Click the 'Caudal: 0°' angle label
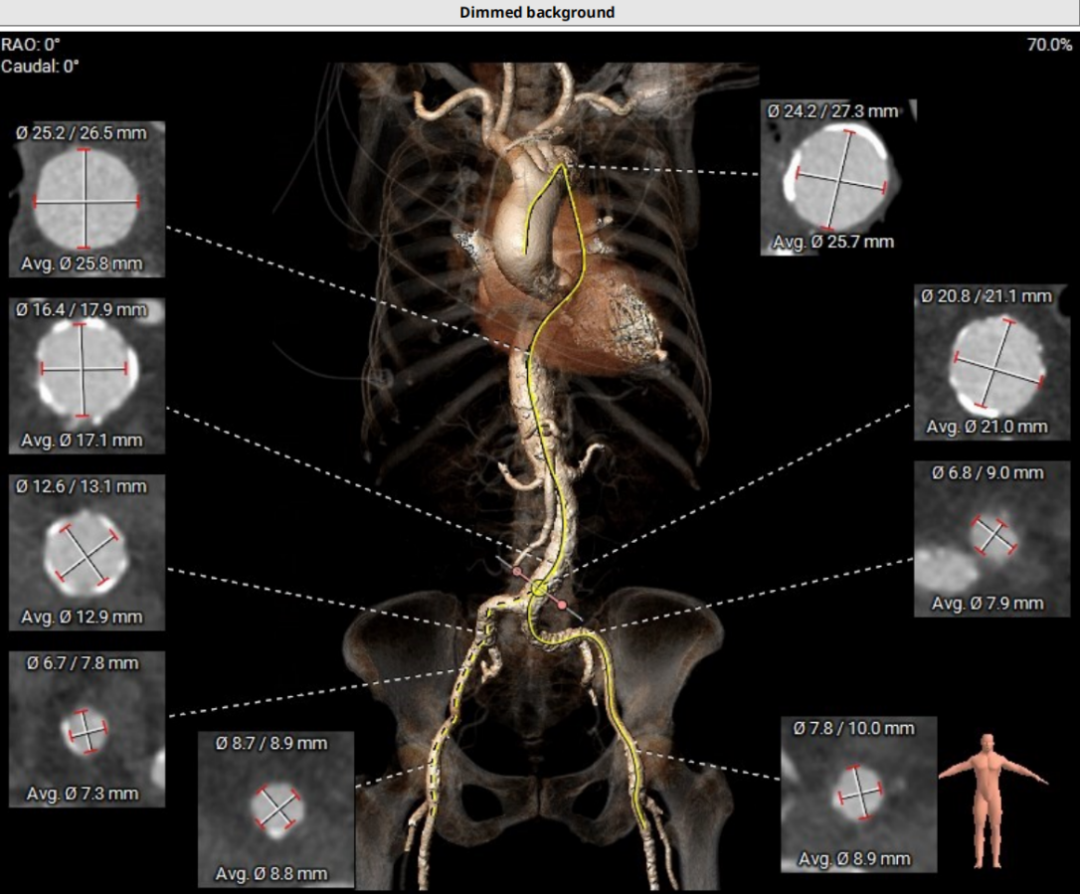1080x894 pixels. tap(40, 67)
